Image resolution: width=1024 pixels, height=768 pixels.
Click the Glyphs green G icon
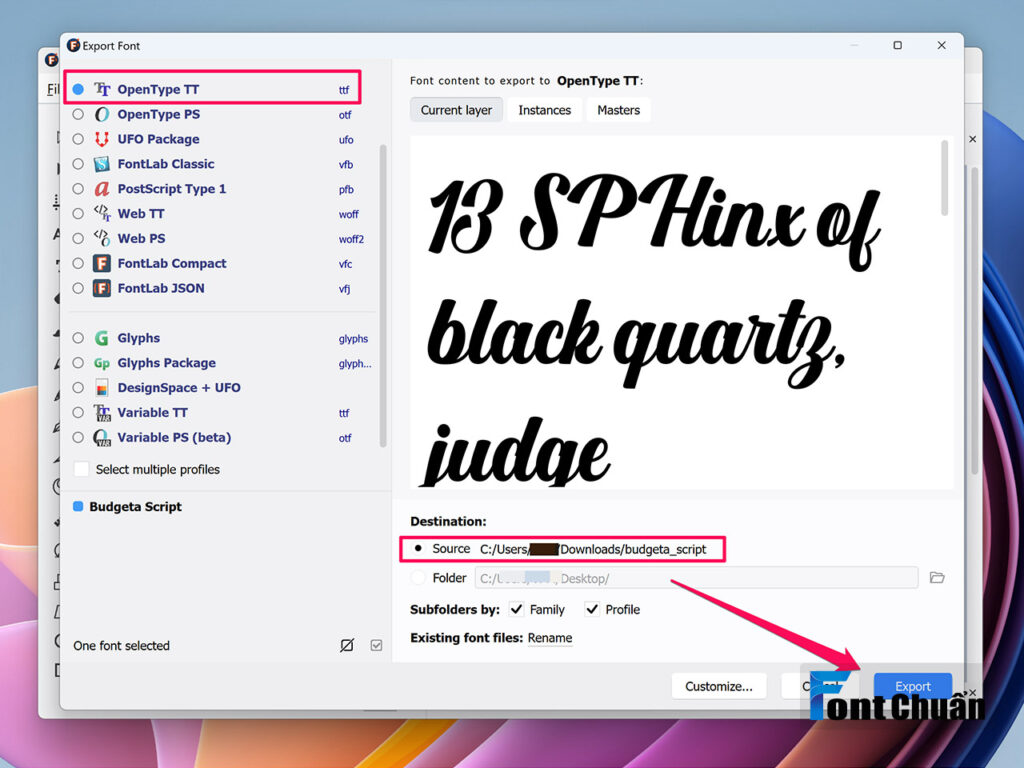point(101,338)
